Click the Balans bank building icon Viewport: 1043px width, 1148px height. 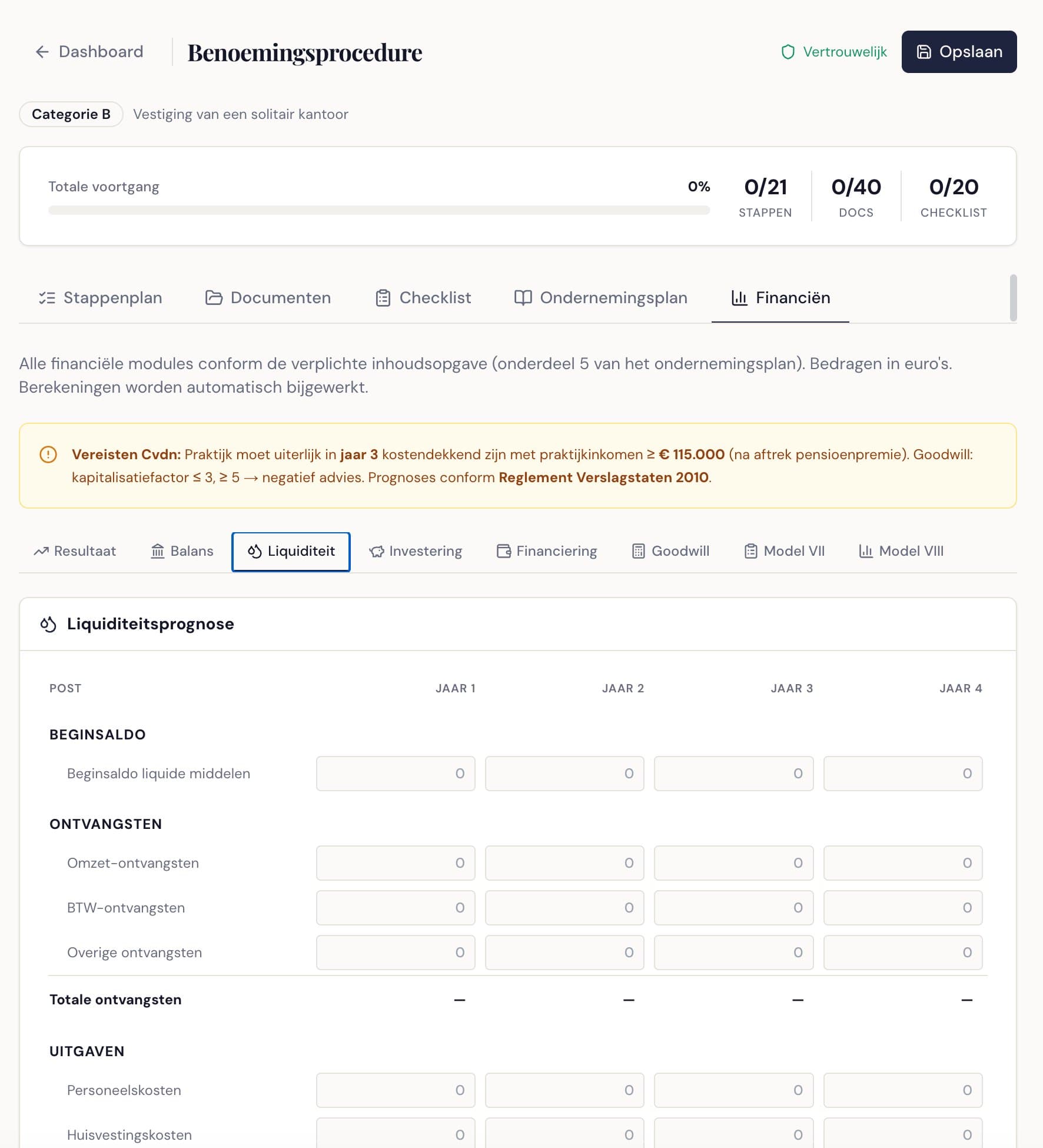(158, 552)
